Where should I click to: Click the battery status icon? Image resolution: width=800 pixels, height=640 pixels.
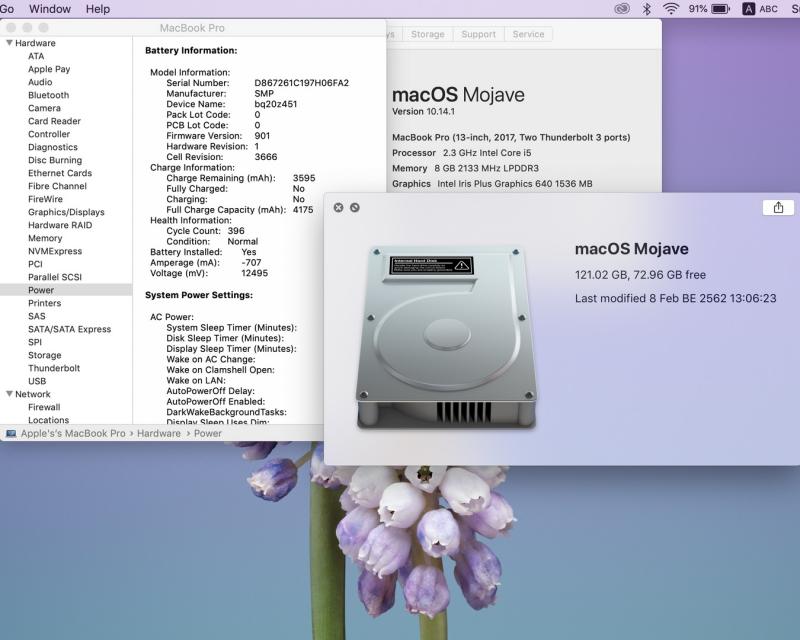tap(720, 9)
